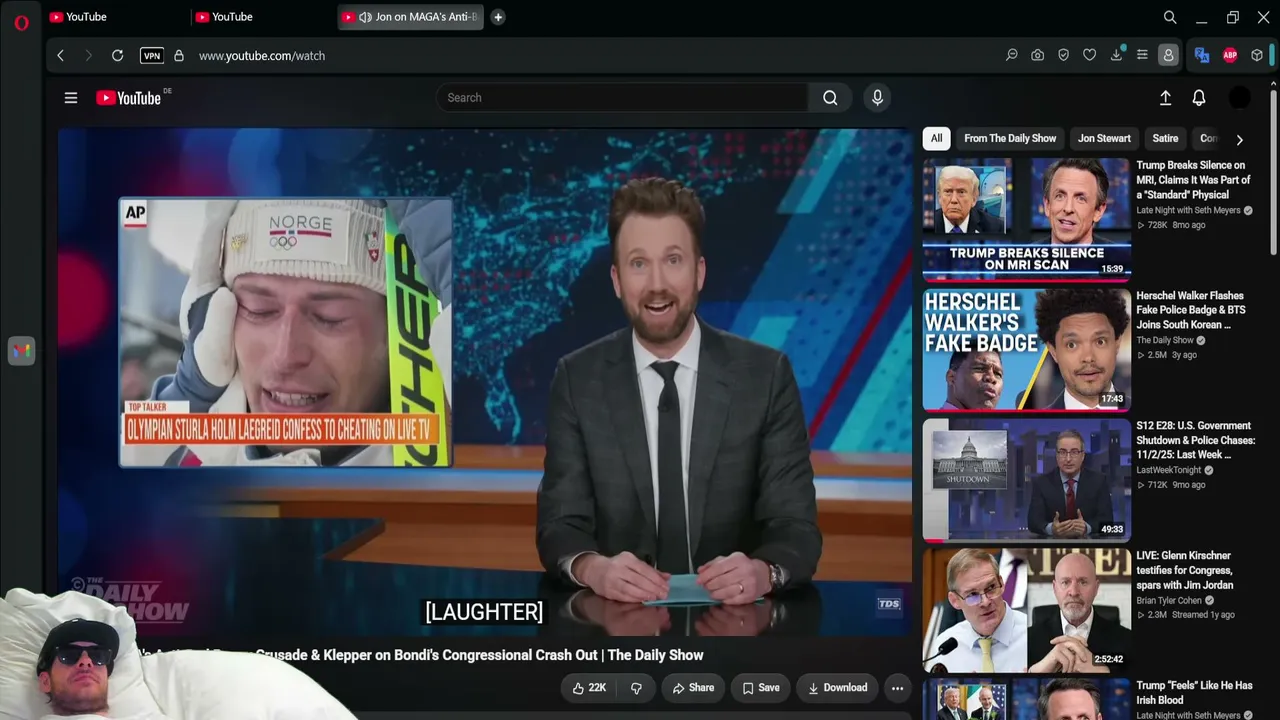Go back to the previous page
The image size is (1280, 720).
pos(61,56)
